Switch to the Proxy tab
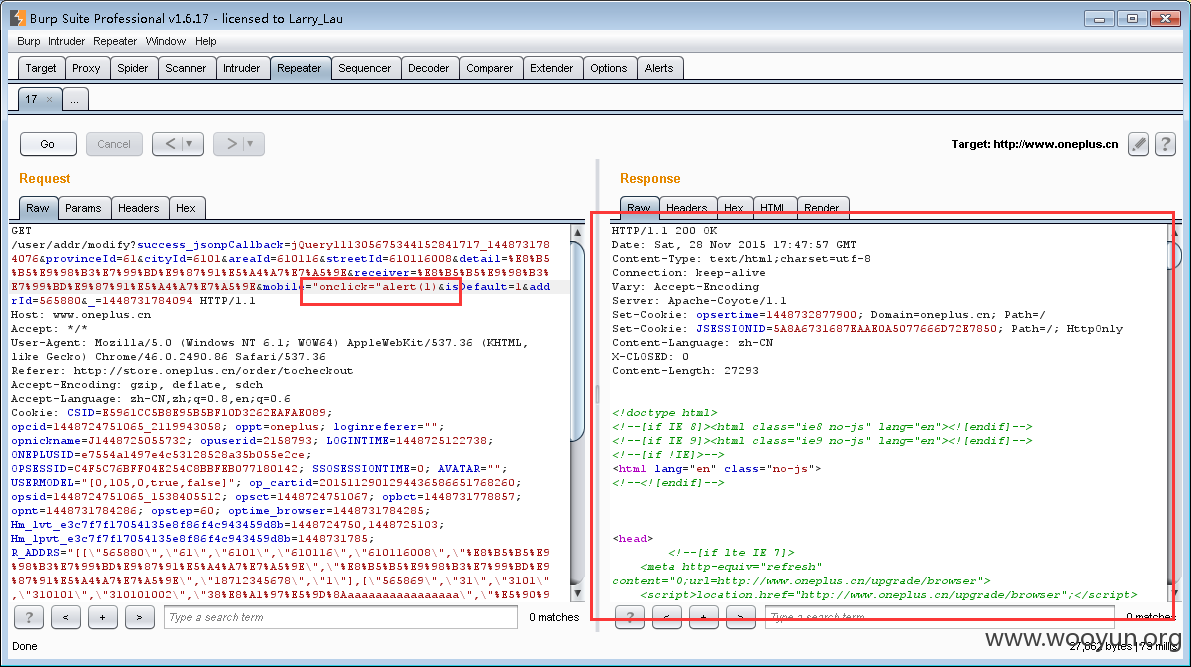This screenshot has width=1191, height=667. pos(86,68)
